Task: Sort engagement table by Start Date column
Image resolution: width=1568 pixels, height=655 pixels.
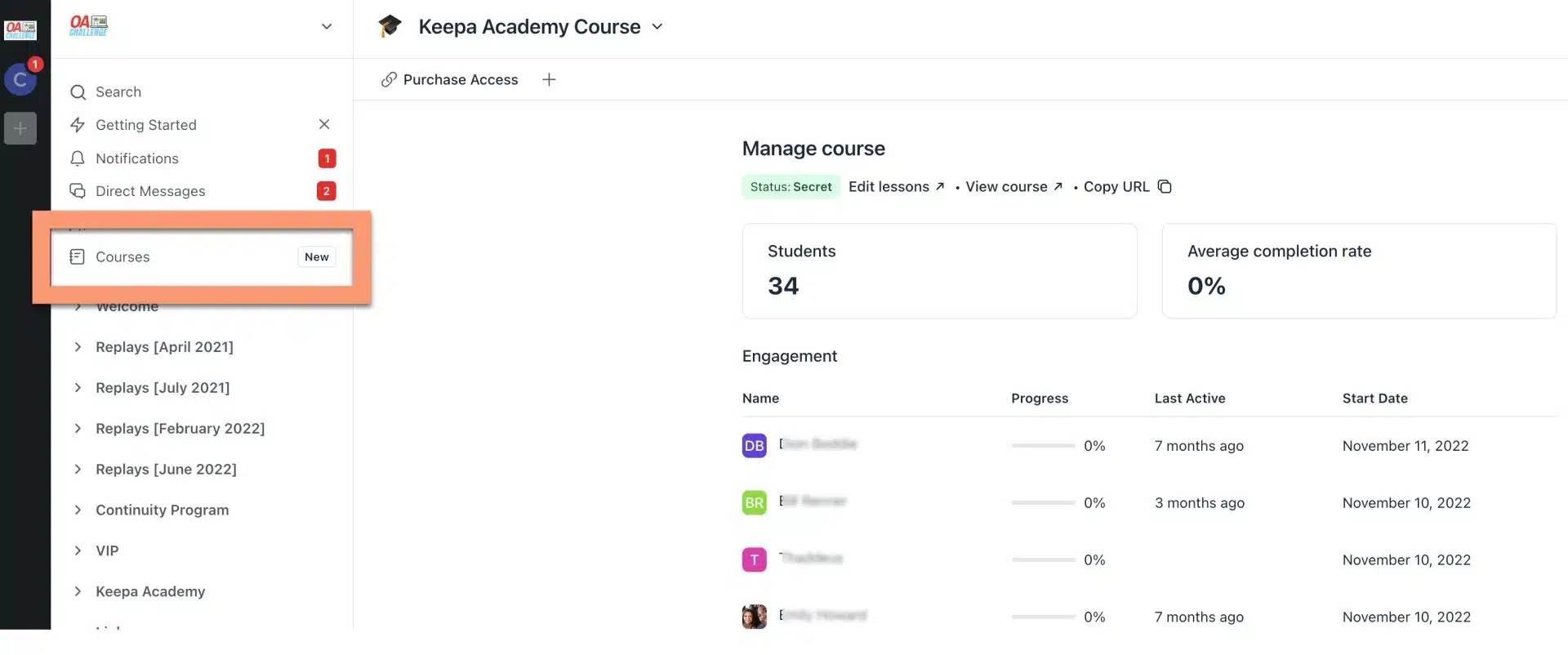Action: click(x=1375, y=399)
